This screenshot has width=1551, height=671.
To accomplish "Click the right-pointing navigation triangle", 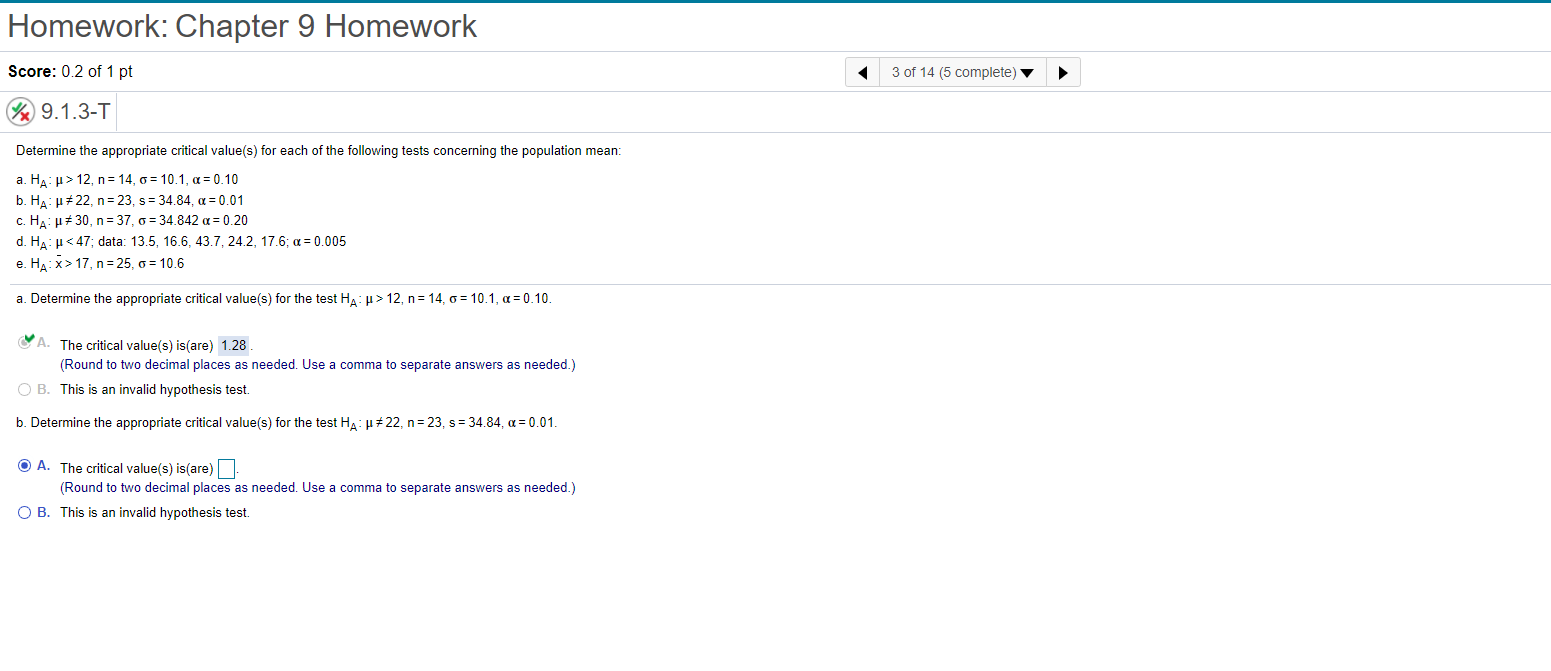I will (1063, 71).
